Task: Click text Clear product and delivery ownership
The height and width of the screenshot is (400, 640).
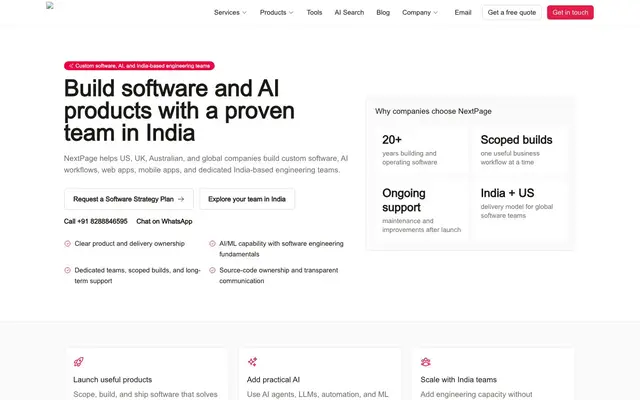Action: 129,244
